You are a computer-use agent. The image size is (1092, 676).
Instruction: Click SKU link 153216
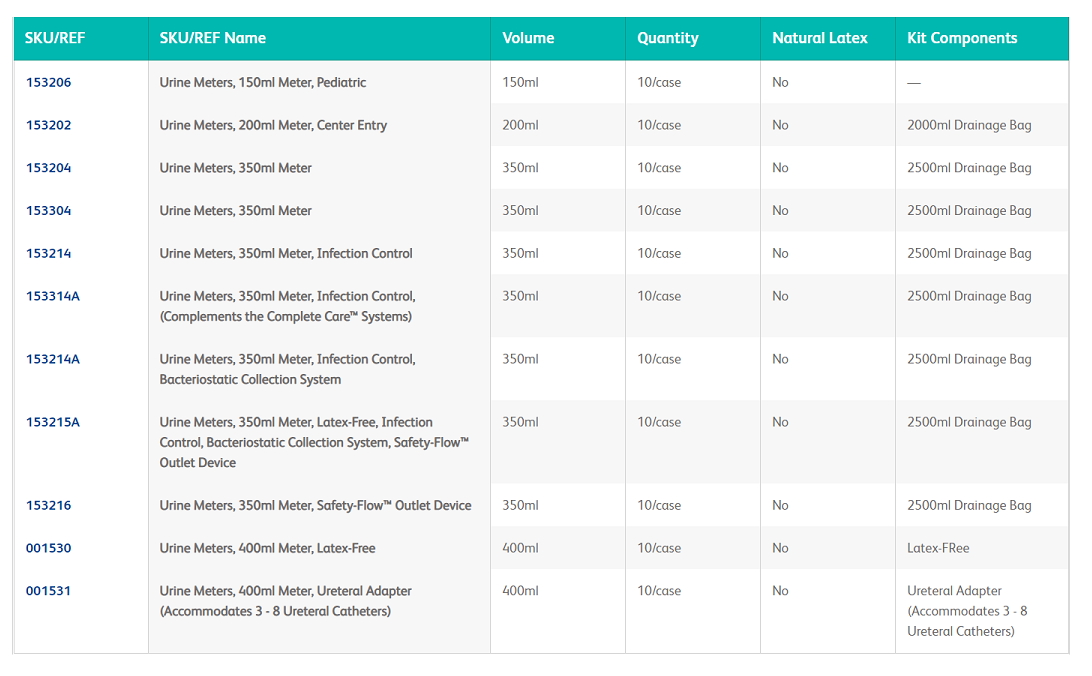coord(48,506)
